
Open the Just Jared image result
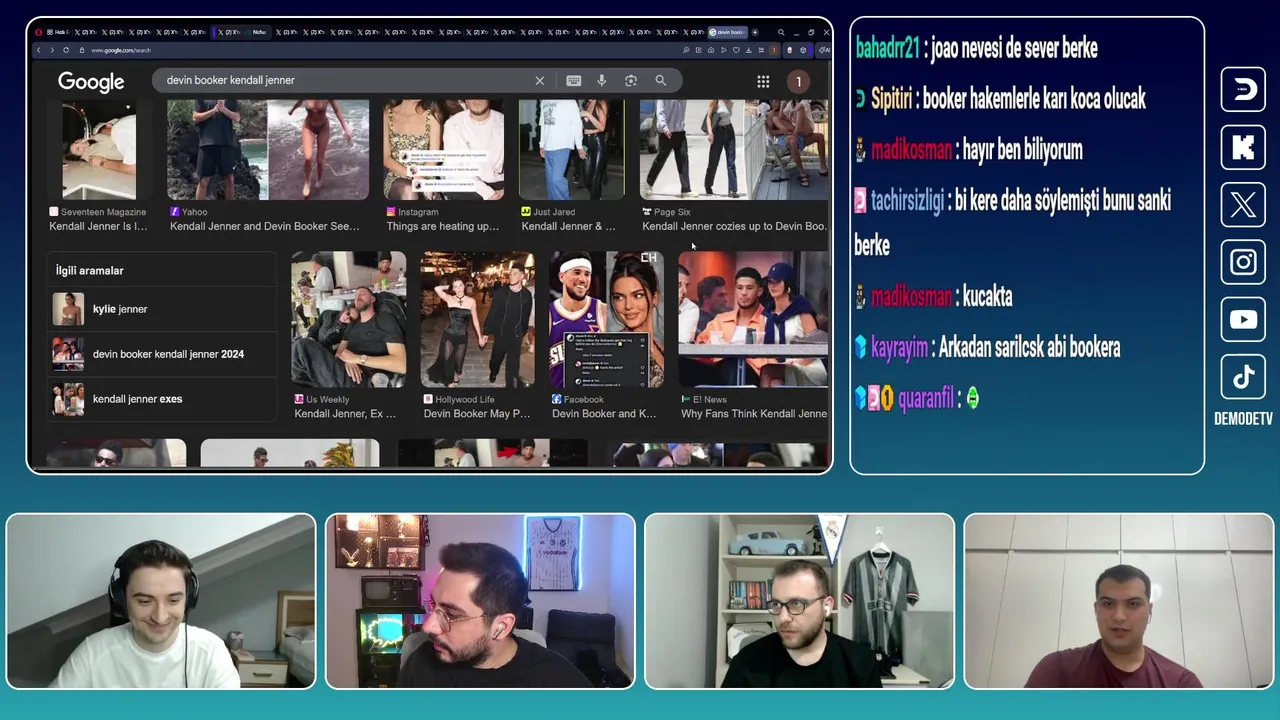point(571,150)
